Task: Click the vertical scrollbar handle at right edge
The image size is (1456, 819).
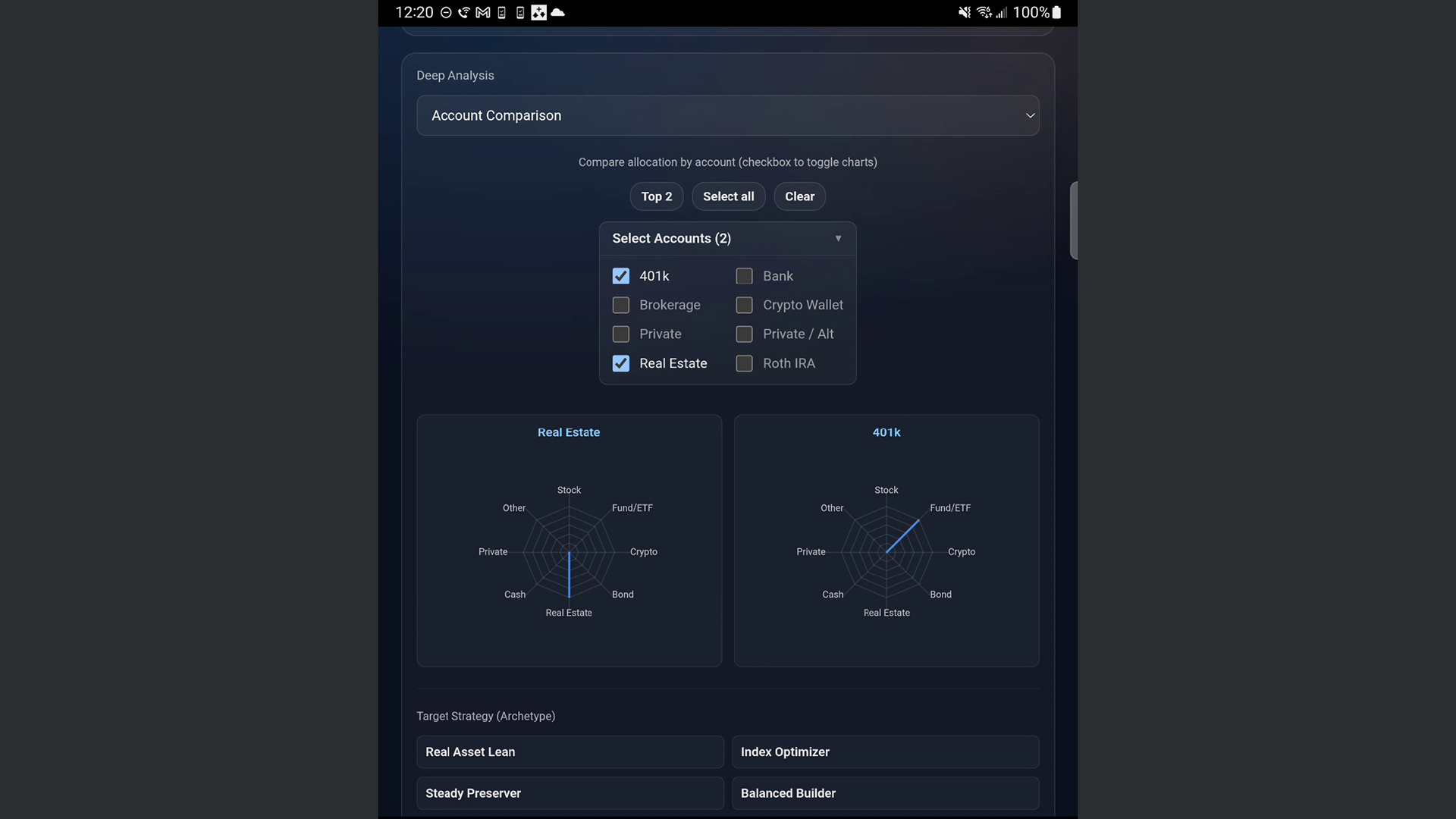Action: click(x=1073, y=221)
